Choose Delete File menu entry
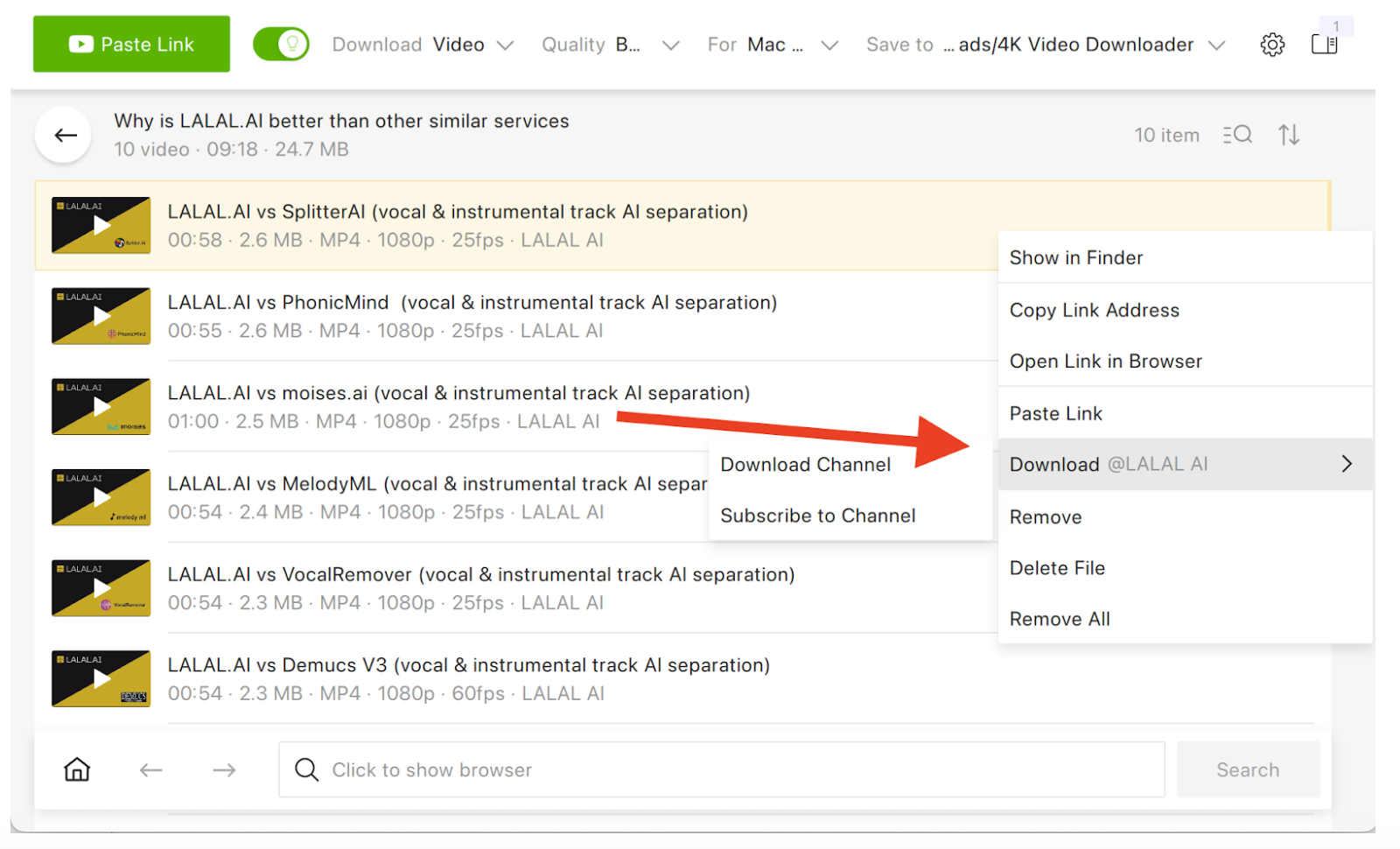 coord(1185,567)
